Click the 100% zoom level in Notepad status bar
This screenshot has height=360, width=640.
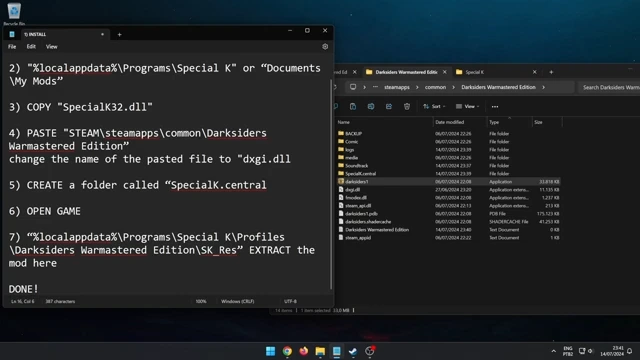[x=201, y=301]
